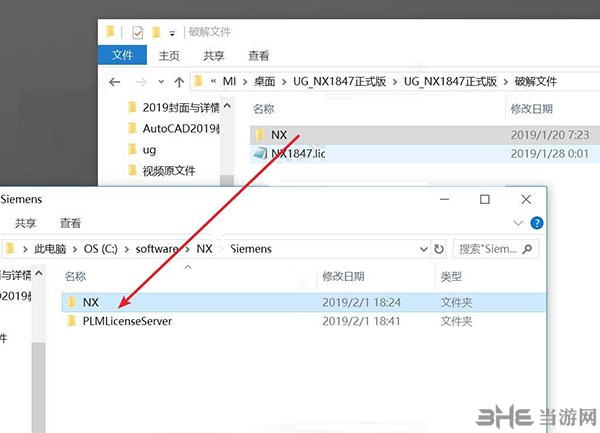Open the address bar history dropdown in Siemens window
This screenshot has width=600, height=433.
point(424,249)
